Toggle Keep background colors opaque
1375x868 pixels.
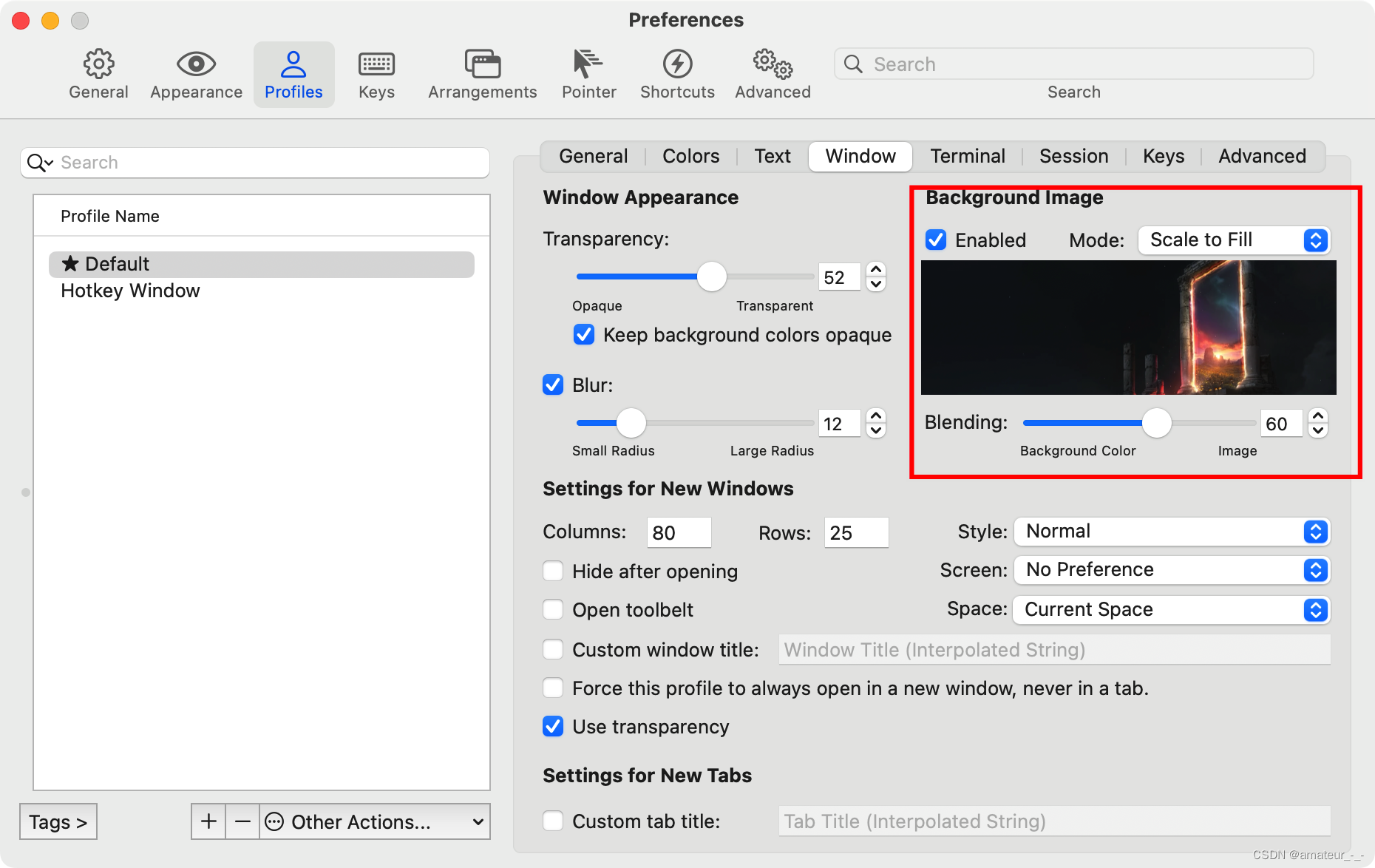[x=584, y=335]
